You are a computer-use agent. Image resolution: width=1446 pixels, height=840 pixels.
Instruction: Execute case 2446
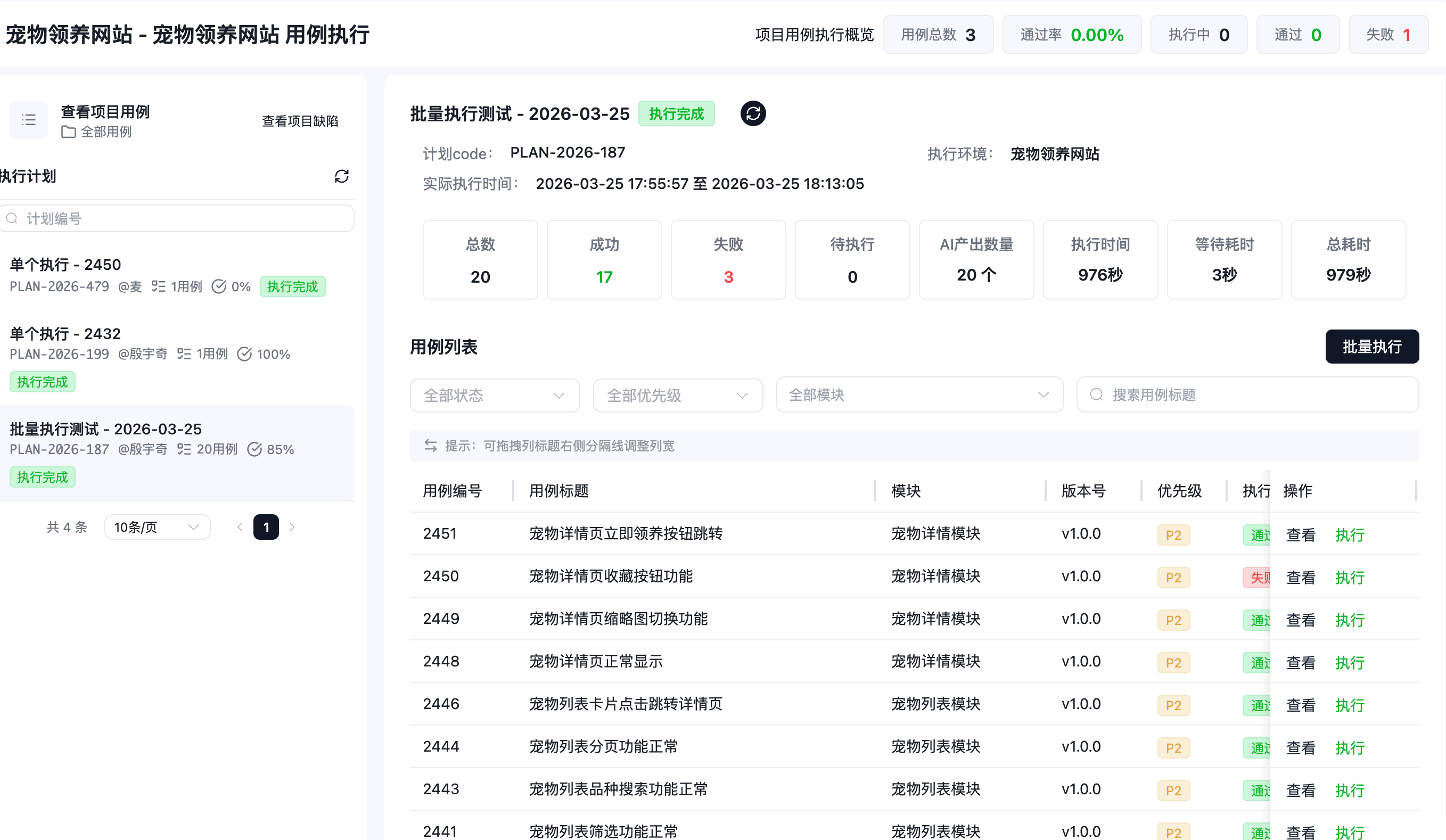1349,705
